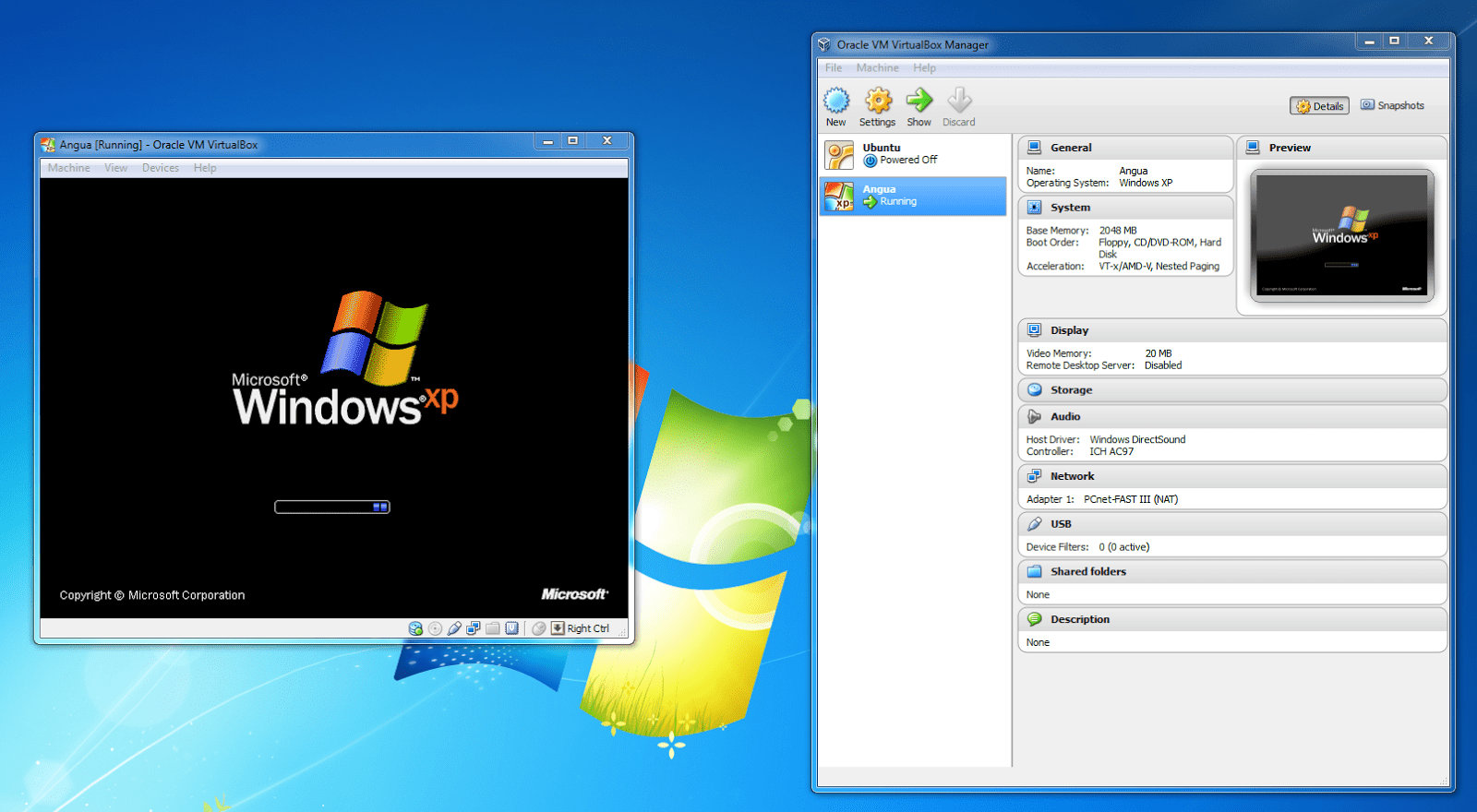Click the Shared folders section icon
The height and width of the screenshot is (812, 1477).
point(1035,572)
